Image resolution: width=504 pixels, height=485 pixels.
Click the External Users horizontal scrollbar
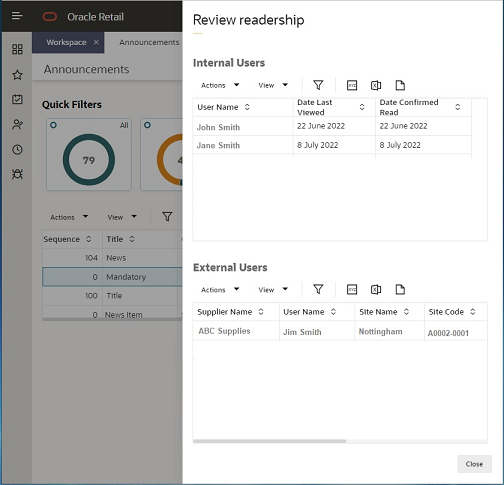(269, 441)
